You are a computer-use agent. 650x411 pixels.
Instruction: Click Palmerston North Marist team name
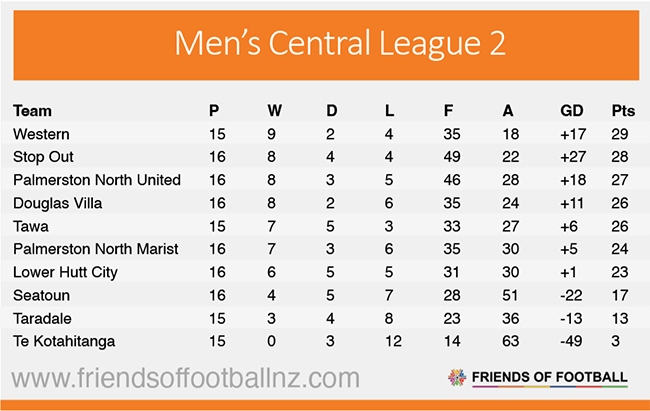pyautogui.click(x=95, y=249)
